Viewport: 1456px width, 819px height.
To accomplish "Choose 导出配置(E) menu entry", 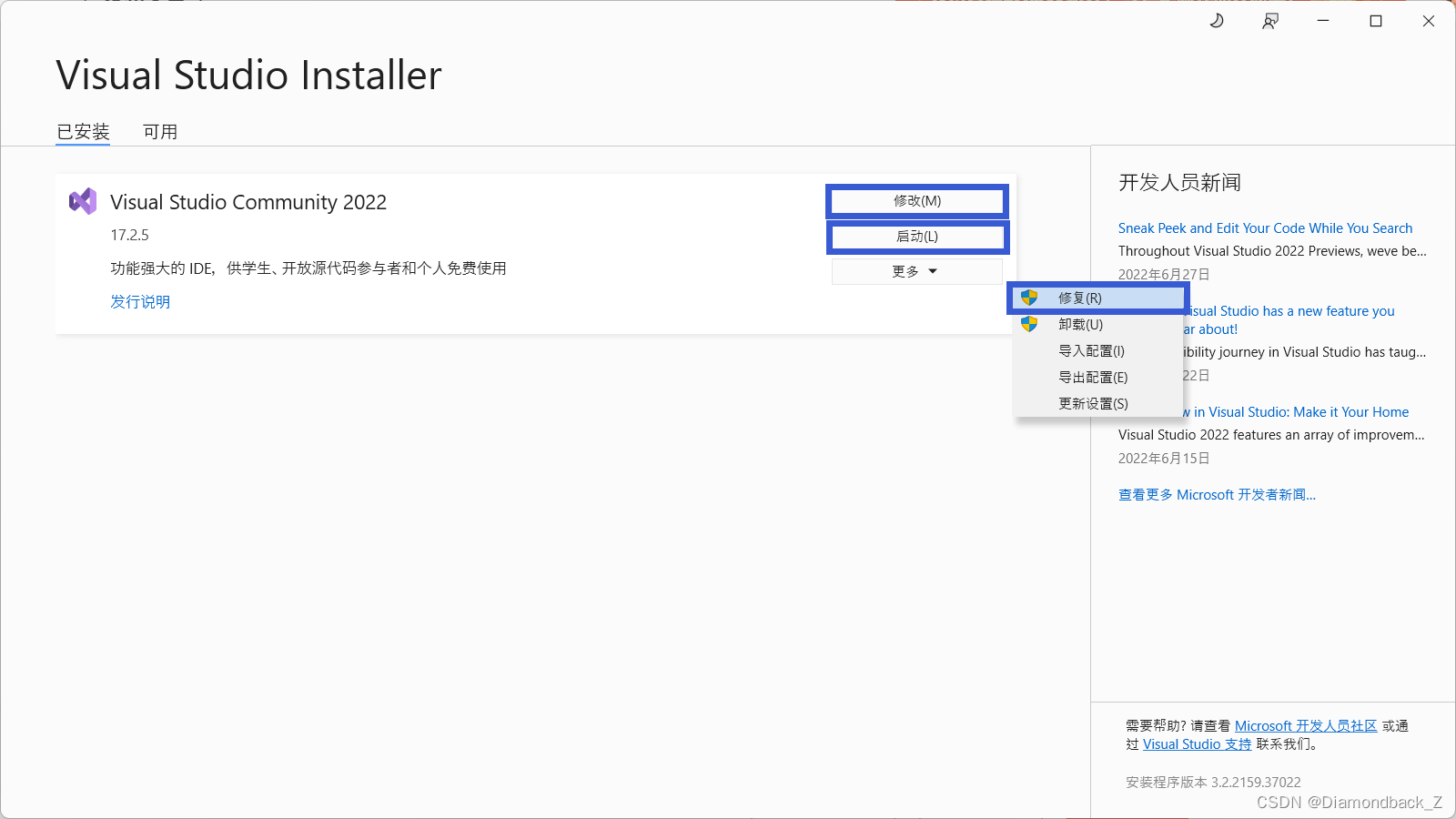I will (x=1097, y=377).
